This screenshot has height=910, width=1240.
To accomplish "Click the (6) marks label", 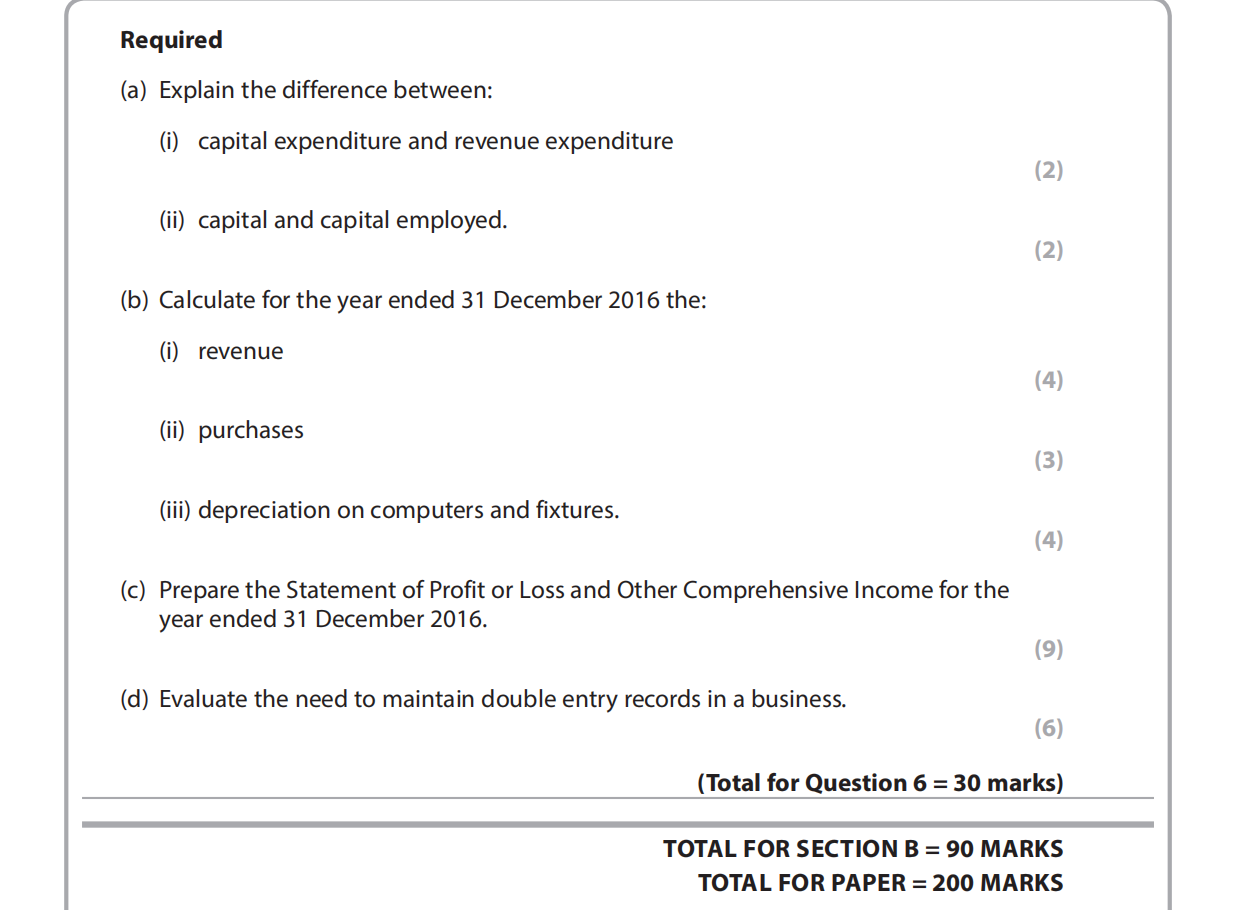I will point(1048,728).
